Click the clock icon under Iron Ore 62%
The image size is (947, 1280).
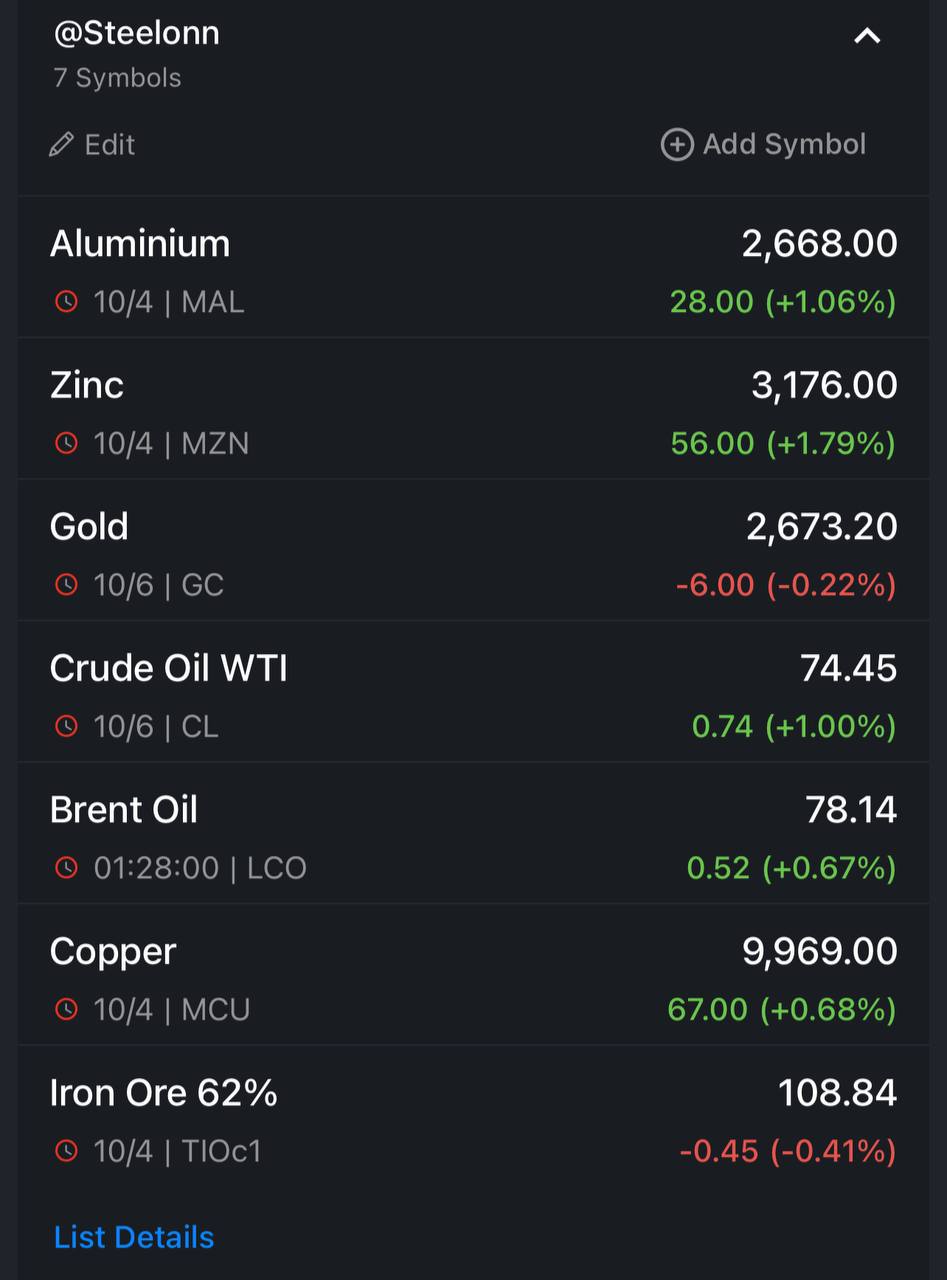coord(66,1152)
